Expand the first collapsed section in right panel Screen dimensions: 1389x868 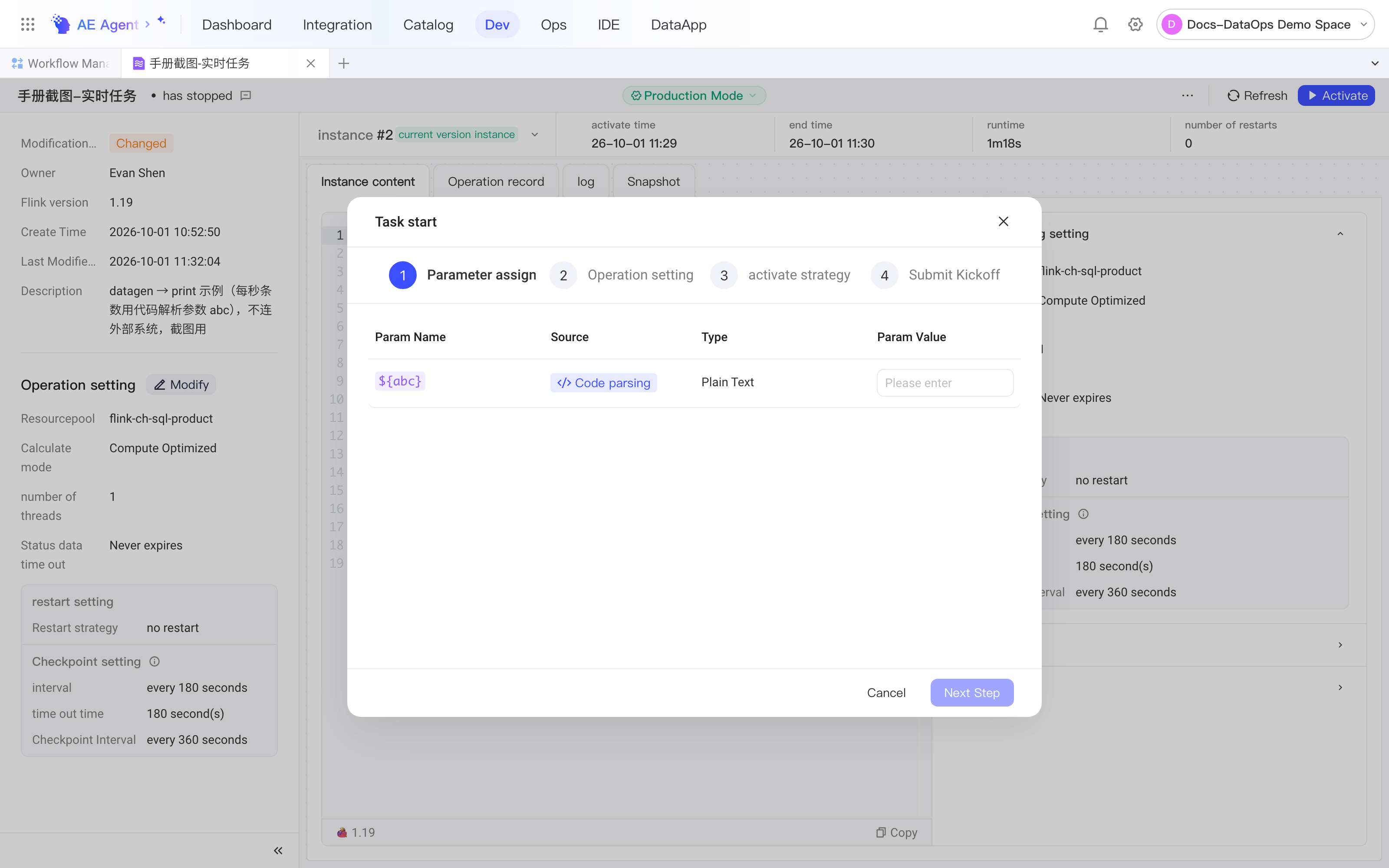(1340, 644)
